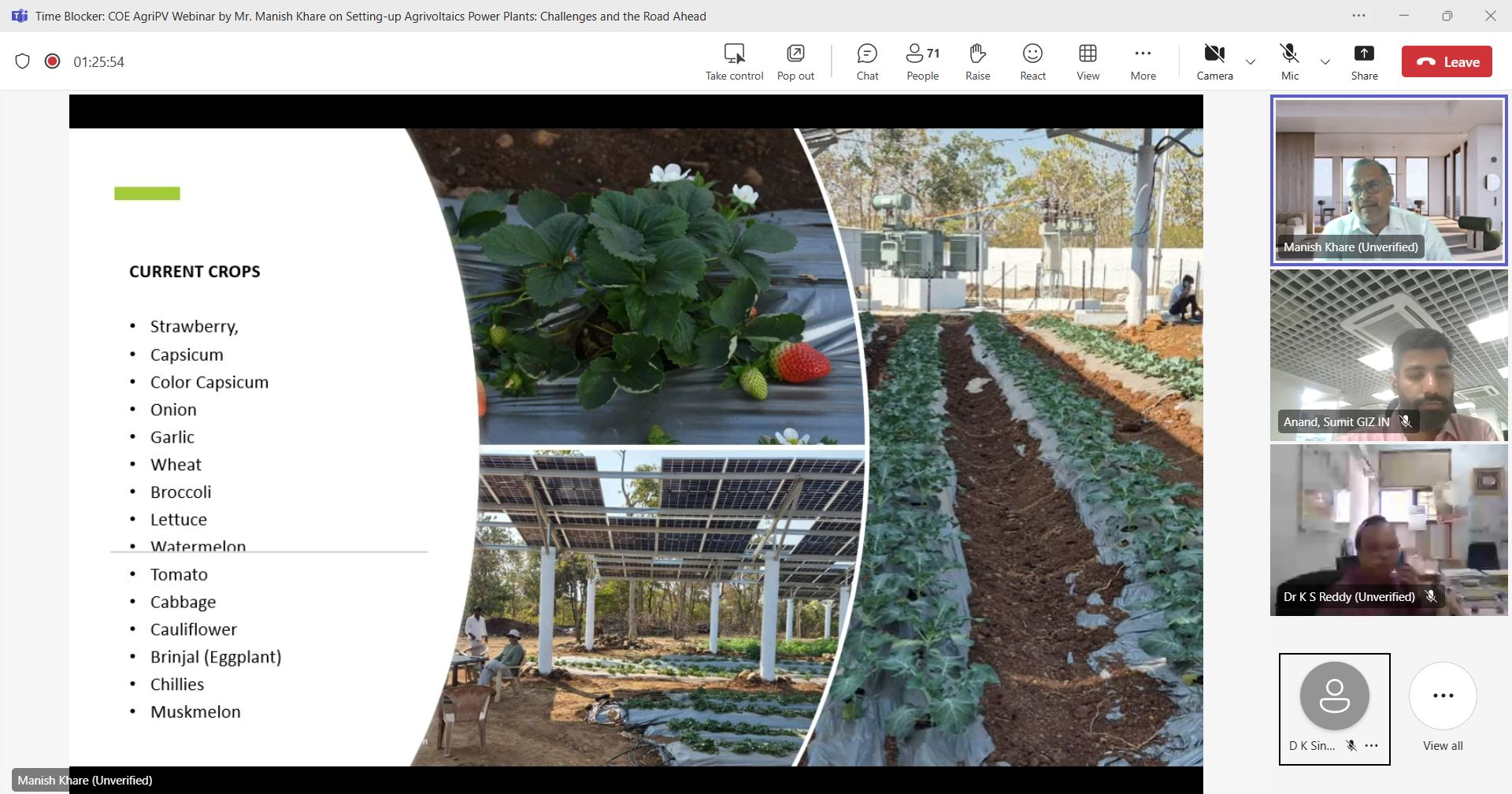Toggle the Camera on
The image size is (1512, 794).
tap(1214, 61)
